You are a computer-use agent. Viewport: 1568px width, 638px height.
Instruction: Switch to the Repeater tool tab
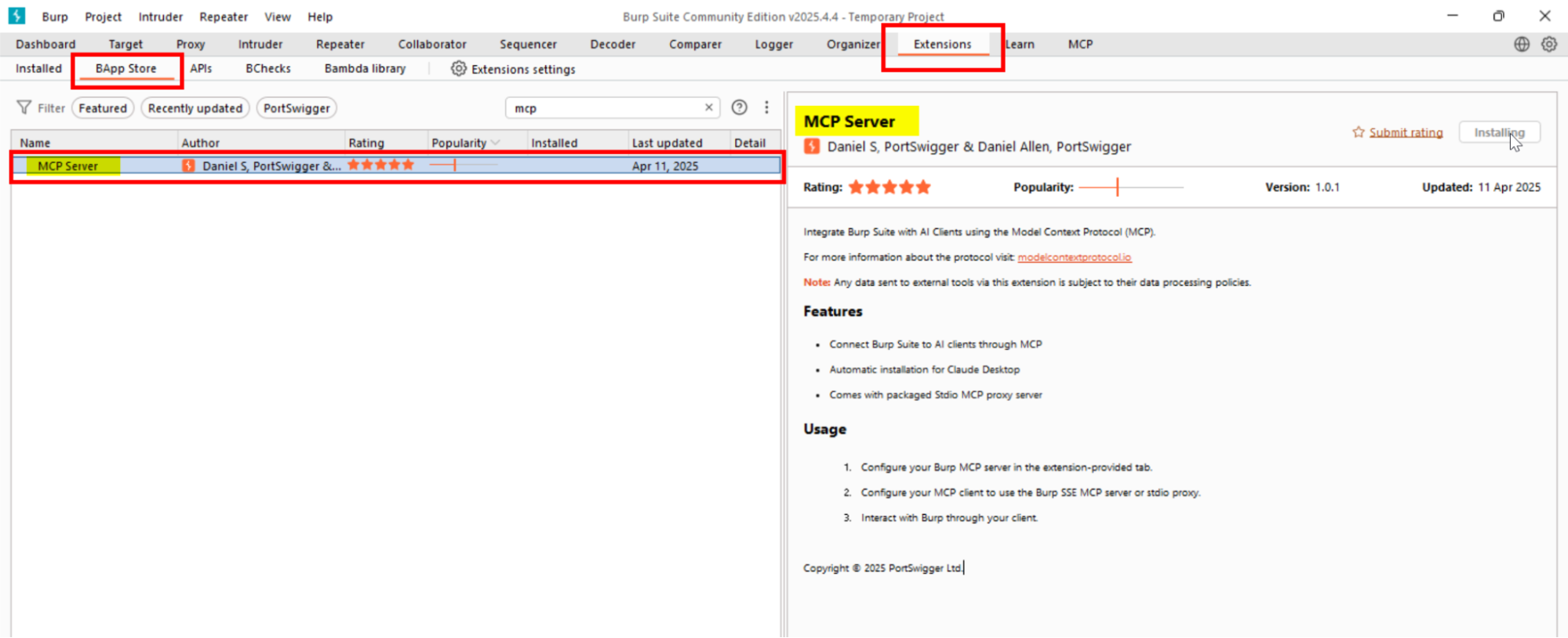(x=340, y=44)
